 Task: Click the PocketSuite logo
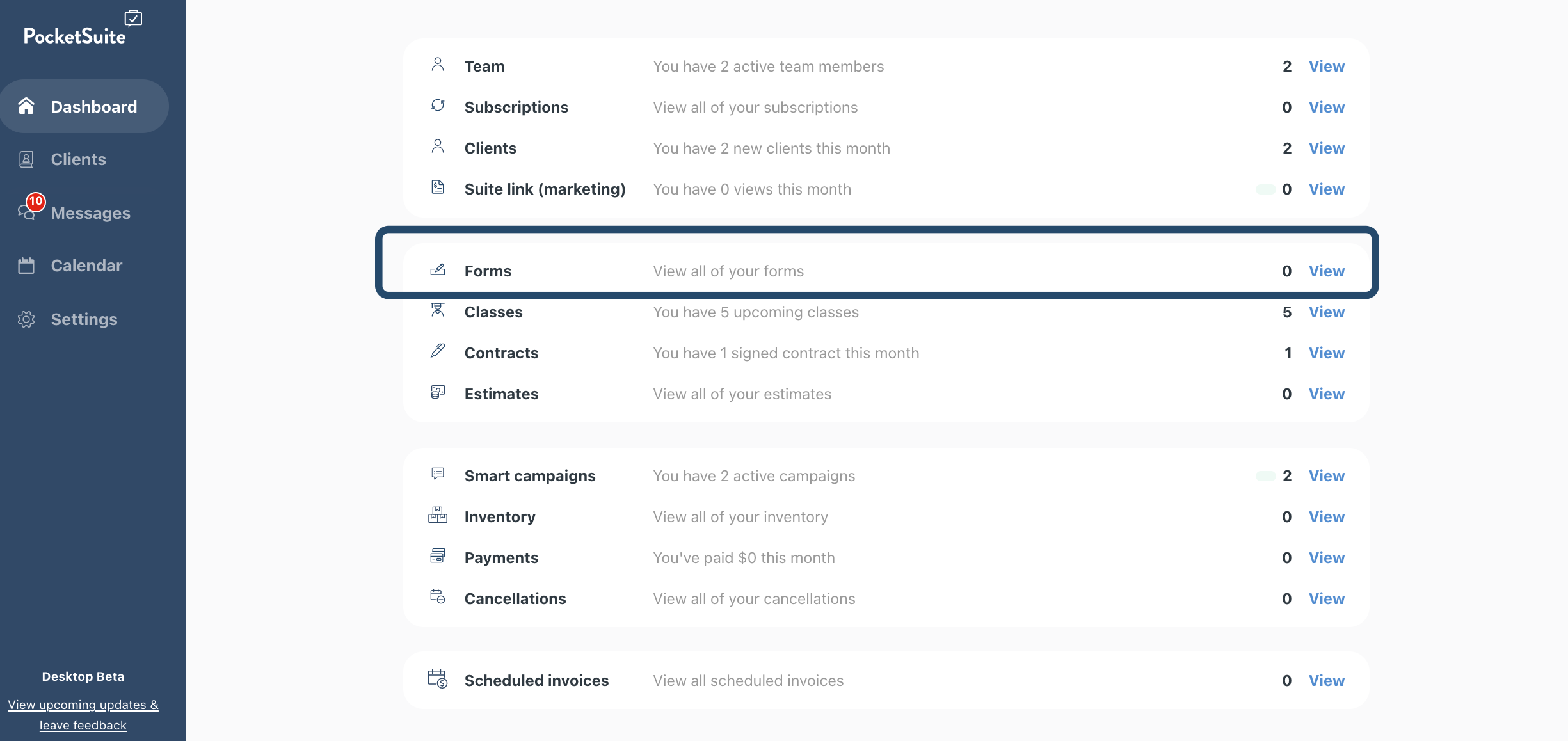(x=83, y=29)
